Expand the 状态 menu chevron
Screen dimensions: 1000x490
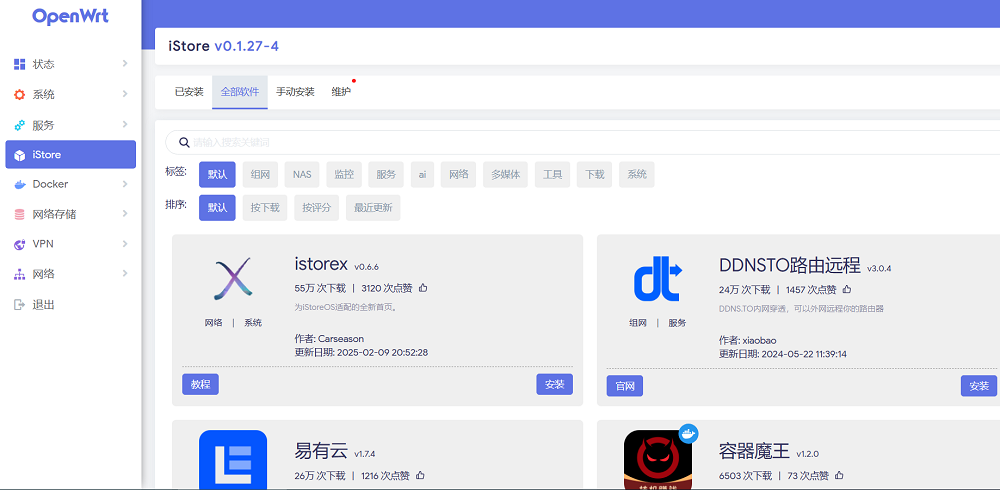point(125,63)
